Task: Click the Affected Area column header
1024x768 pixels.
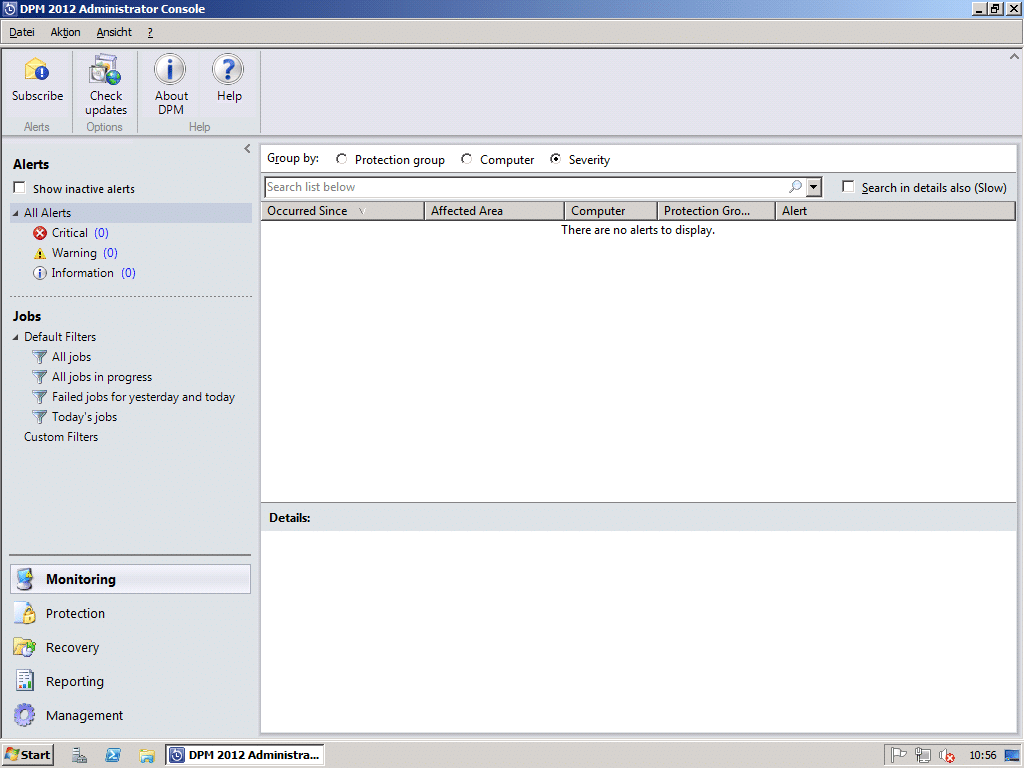Action: (x=494, y=211)
